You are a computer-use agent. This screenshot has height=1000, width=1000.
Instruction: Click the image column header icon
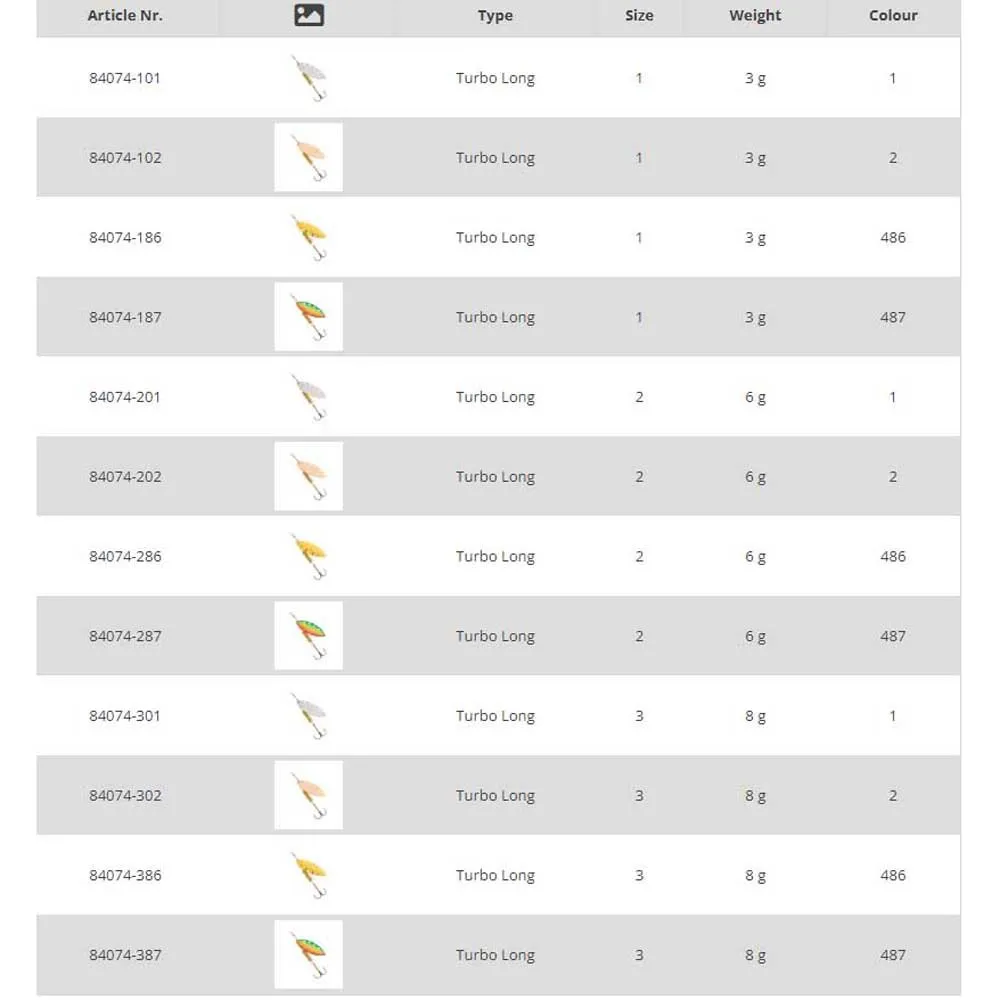click(x=309, y=15)
